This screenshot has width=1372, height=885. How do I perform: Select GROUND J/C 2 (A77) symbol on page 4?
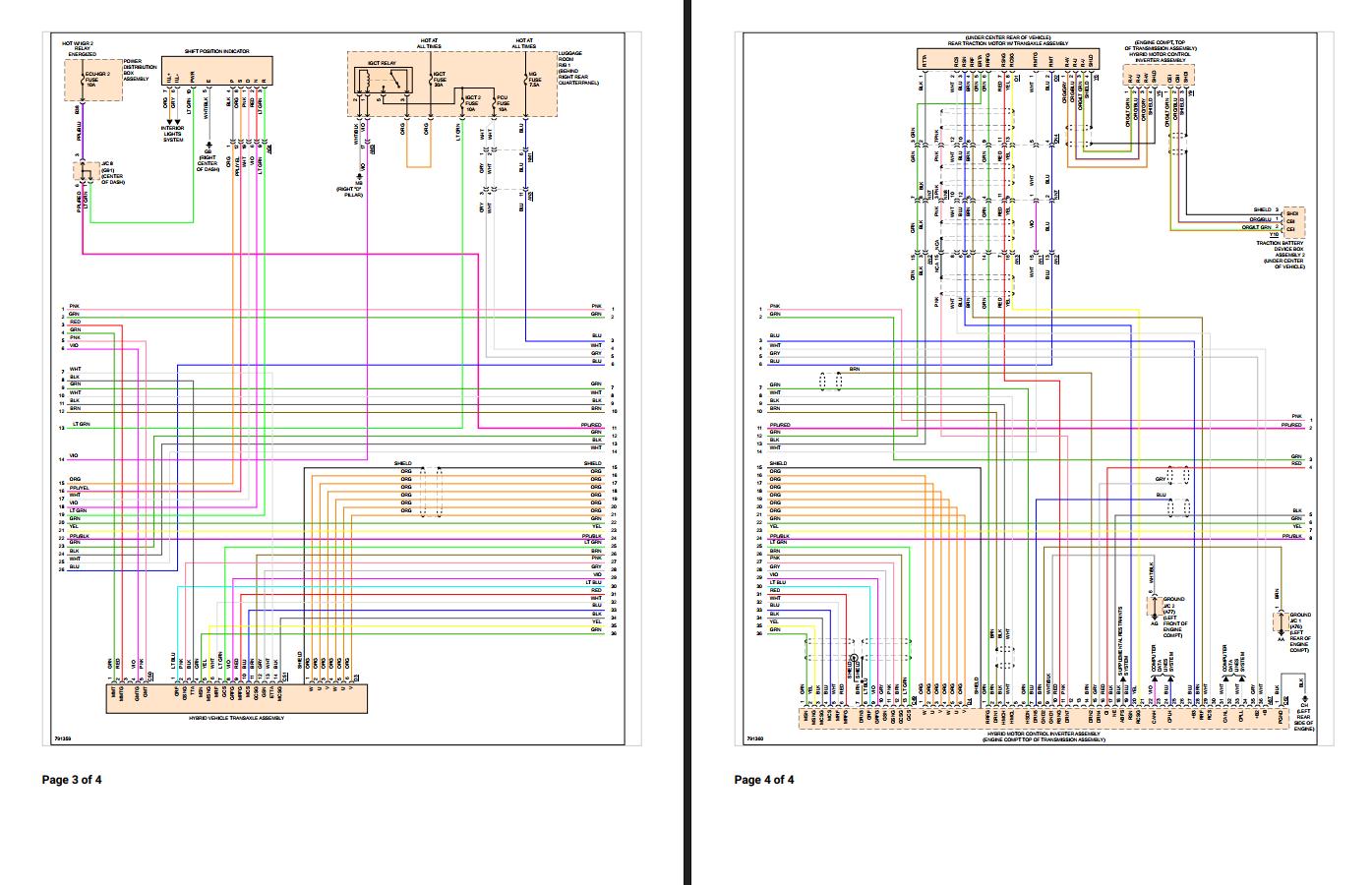pos(1155,607)
